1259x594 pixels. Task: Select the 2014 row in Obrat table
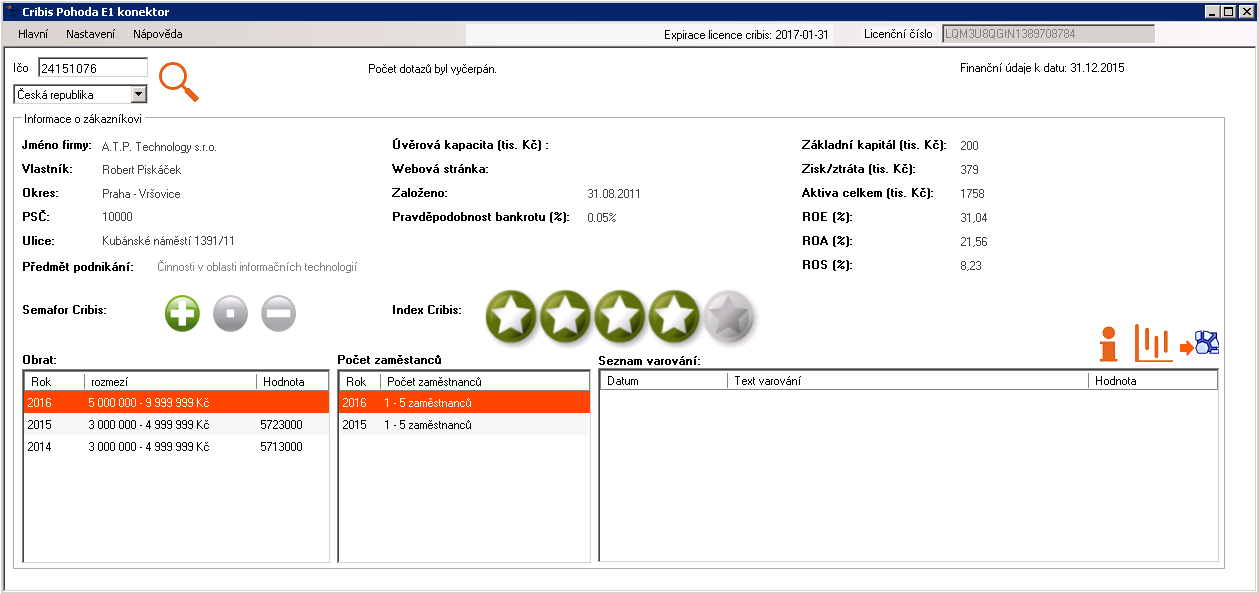click(x=176, y=447)
